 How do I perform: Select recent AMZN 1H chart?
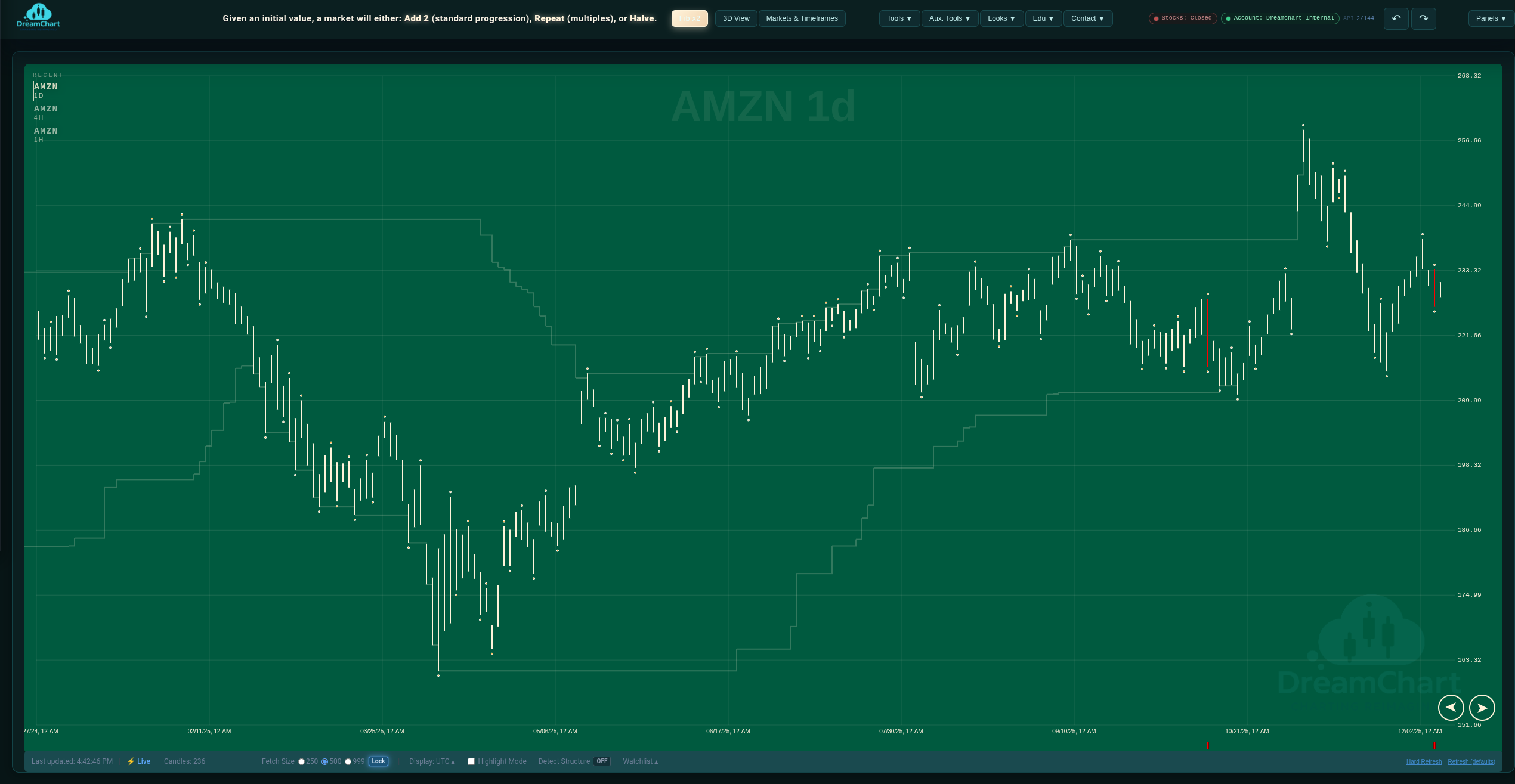(x=46, y=135)
